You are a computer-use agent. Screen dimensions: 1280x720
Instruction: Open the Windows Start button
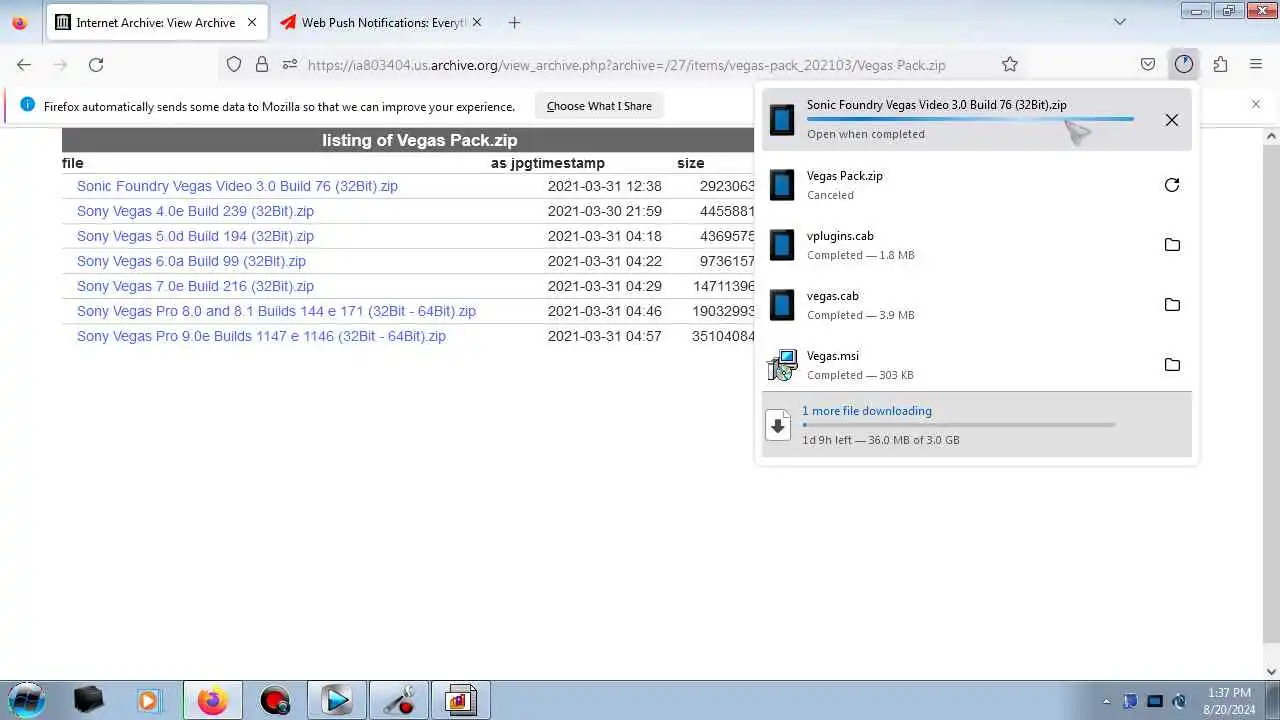click(27, 700)
